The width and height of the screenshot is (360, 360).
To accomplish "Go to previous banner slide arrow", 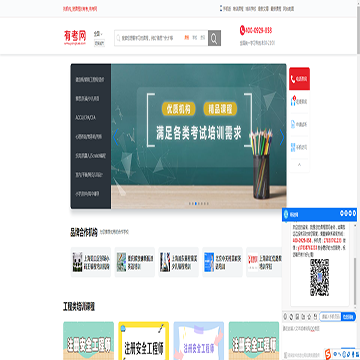I will pyautogui.click(x=116, y=137).
